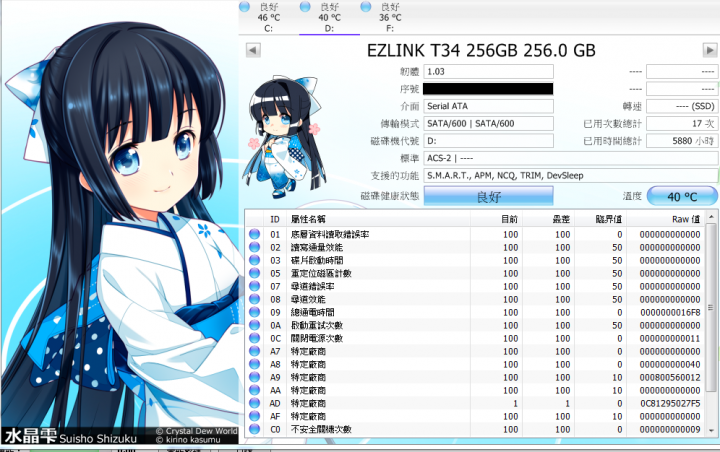Click the 屬性名稱 column header
720x452 pixels.
point(378,219)
